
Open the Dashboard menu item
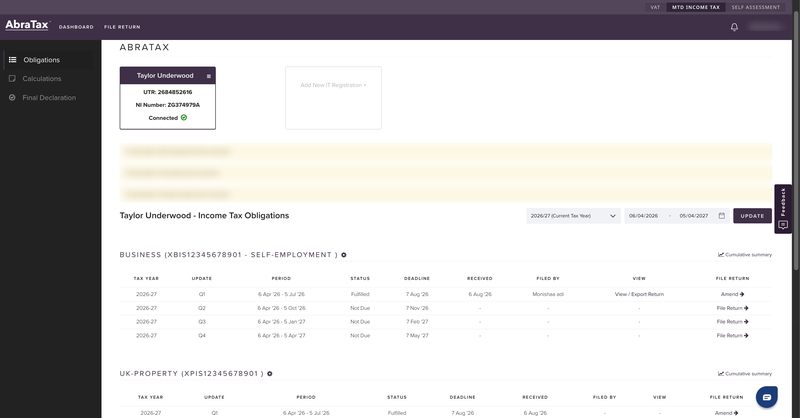(76, 27)
